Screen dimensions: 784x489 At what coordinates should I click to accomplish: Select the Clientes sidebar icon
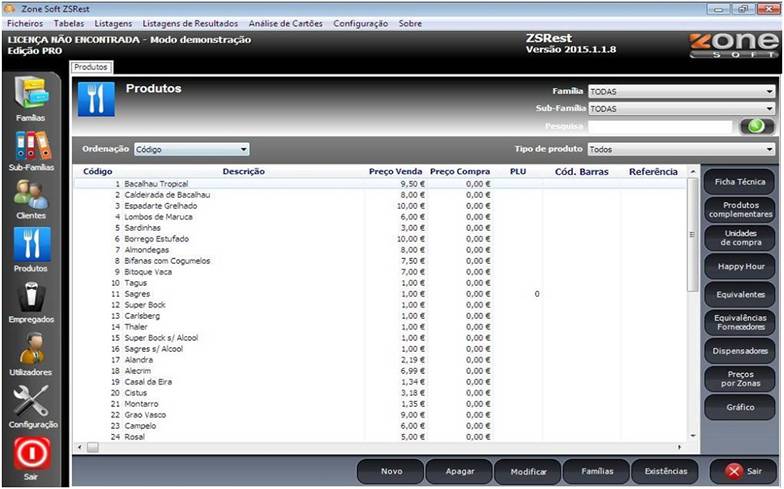point(31,195)
